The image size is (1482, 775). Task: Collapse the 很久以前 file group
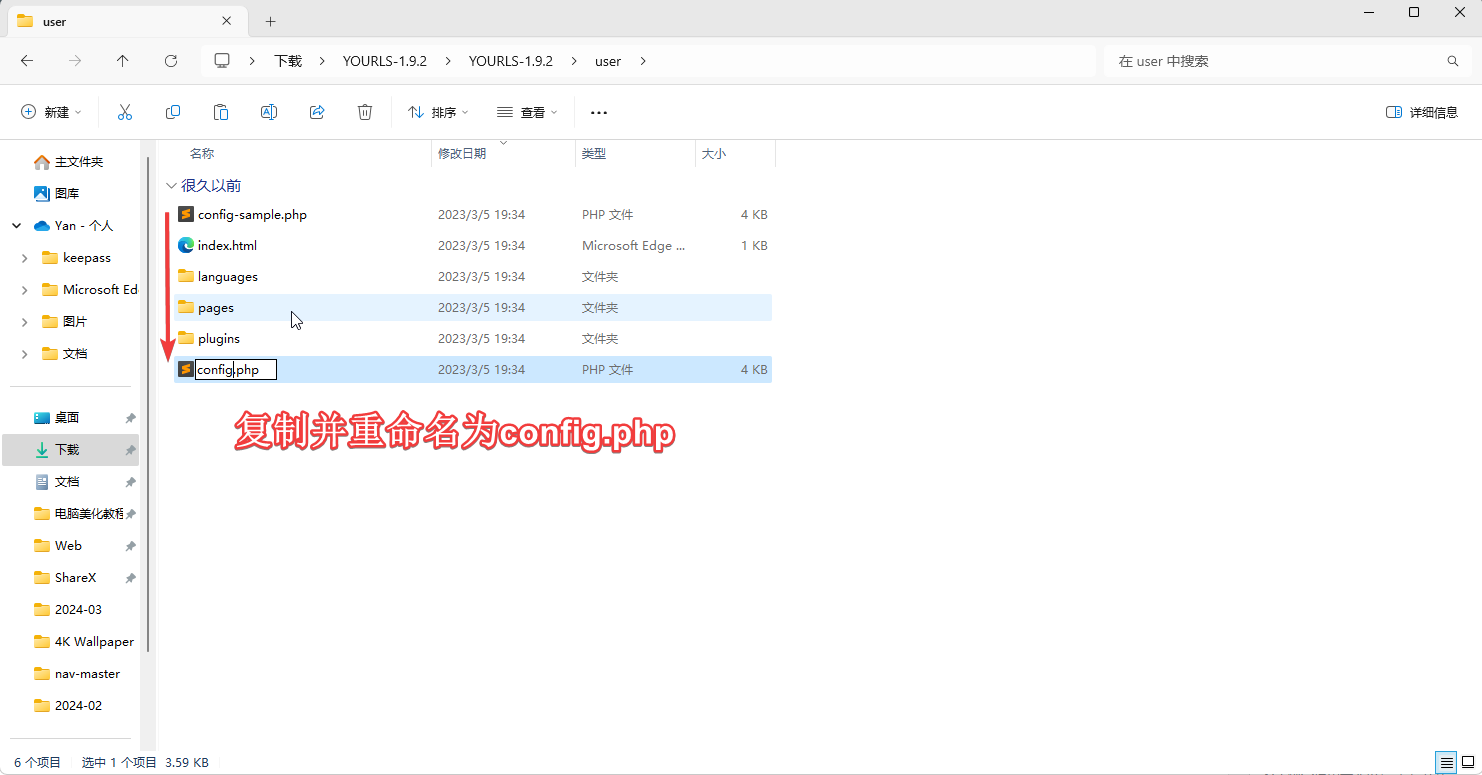click(171, 185)
